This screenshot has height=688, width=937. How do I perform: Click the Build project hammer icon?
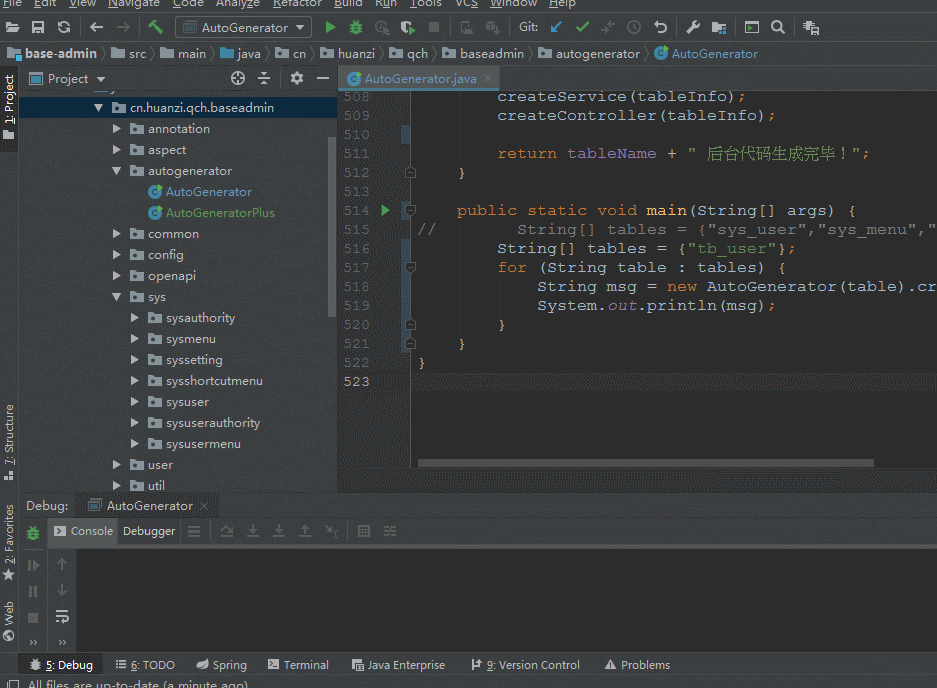[155, 27]
